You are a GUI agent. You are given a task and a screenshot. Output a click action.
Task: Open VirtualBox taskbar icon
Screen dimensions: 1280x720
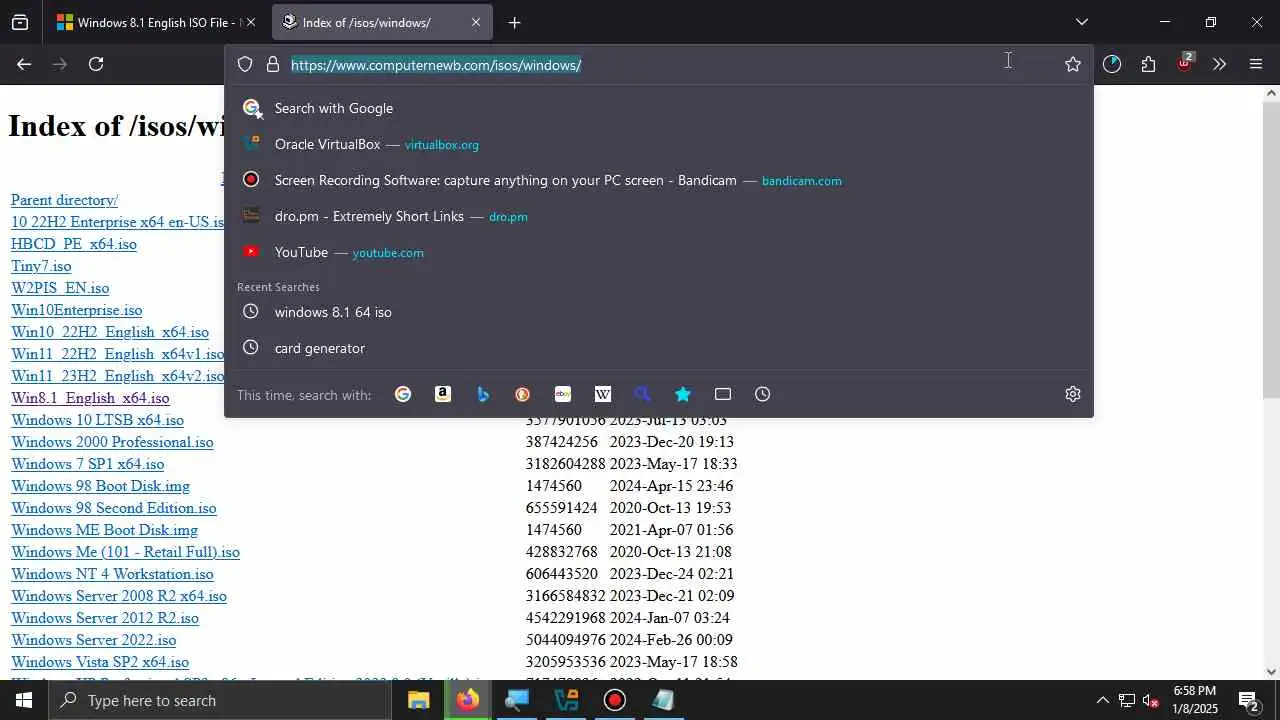click(566, 700)
